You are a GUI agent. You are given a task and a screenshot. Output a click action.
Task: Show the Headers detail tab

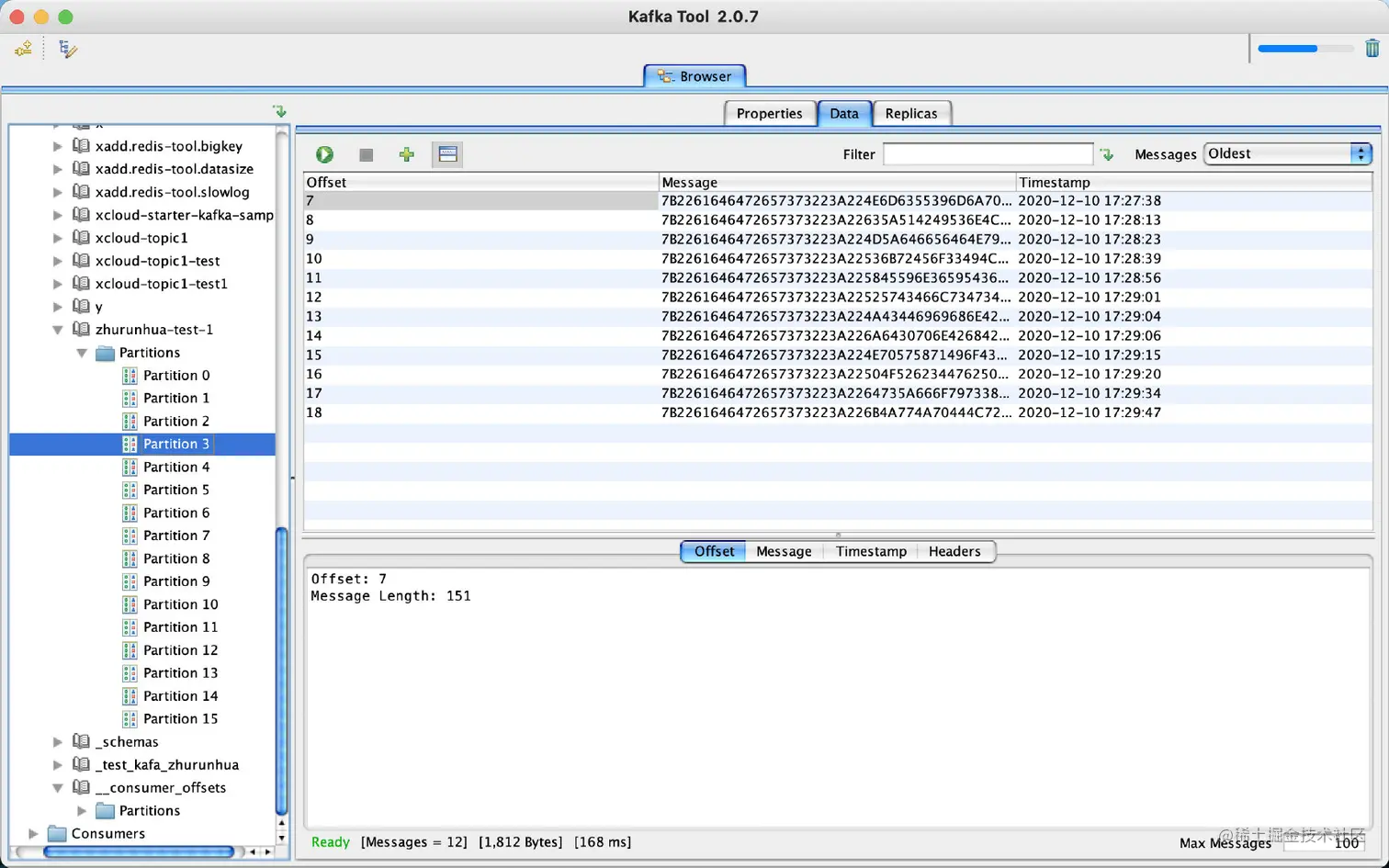click(x=954, y=551)
